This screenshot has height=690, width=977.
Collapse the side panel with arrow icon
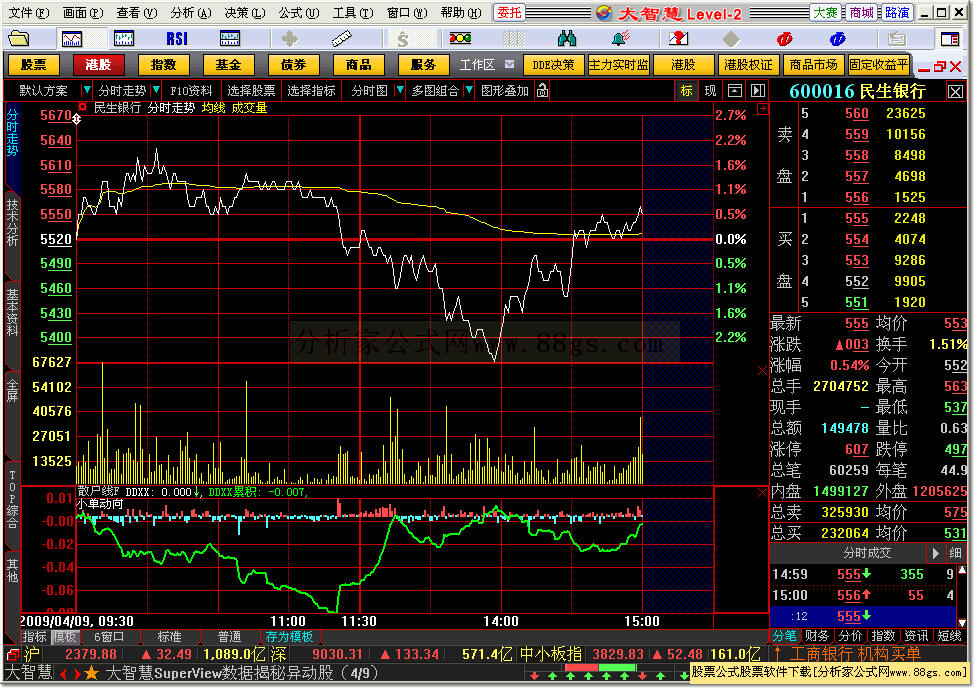[758, 91]
